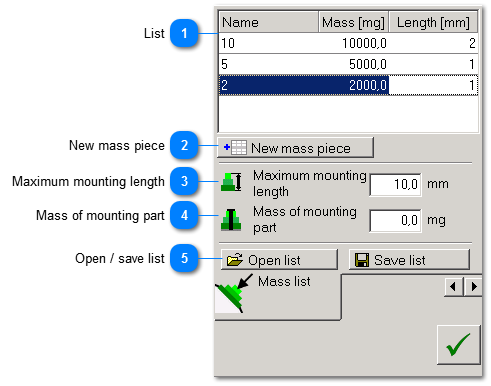Image resolution: width=491 pixels, height=386 pixels.
Task: Click annotation marker 1 labeled List
Action: [184, 33]
